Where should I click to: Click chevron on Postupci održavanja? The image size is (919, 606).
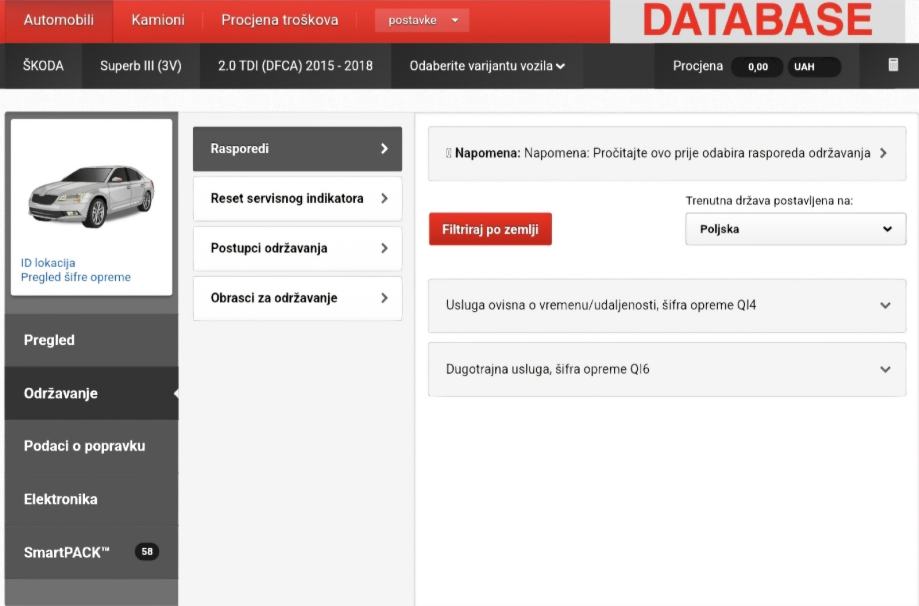click(x=384, y=248)
